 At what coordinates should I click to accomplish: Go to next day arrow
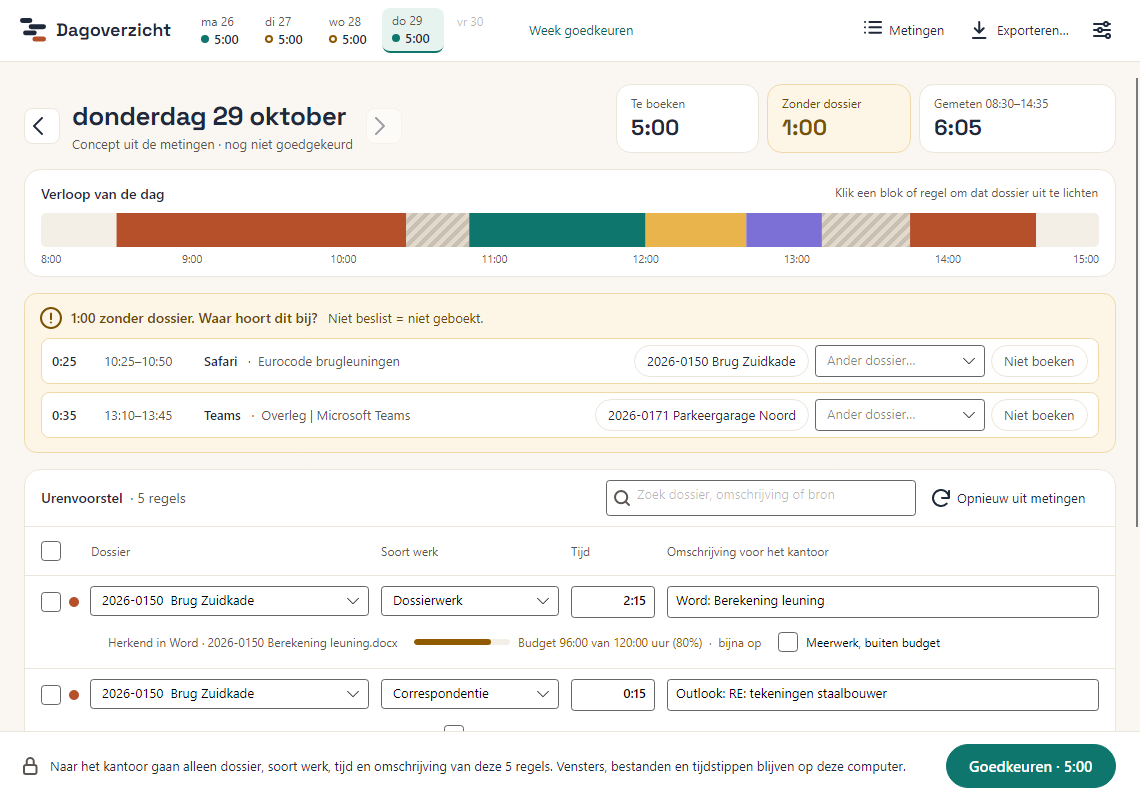381,126
